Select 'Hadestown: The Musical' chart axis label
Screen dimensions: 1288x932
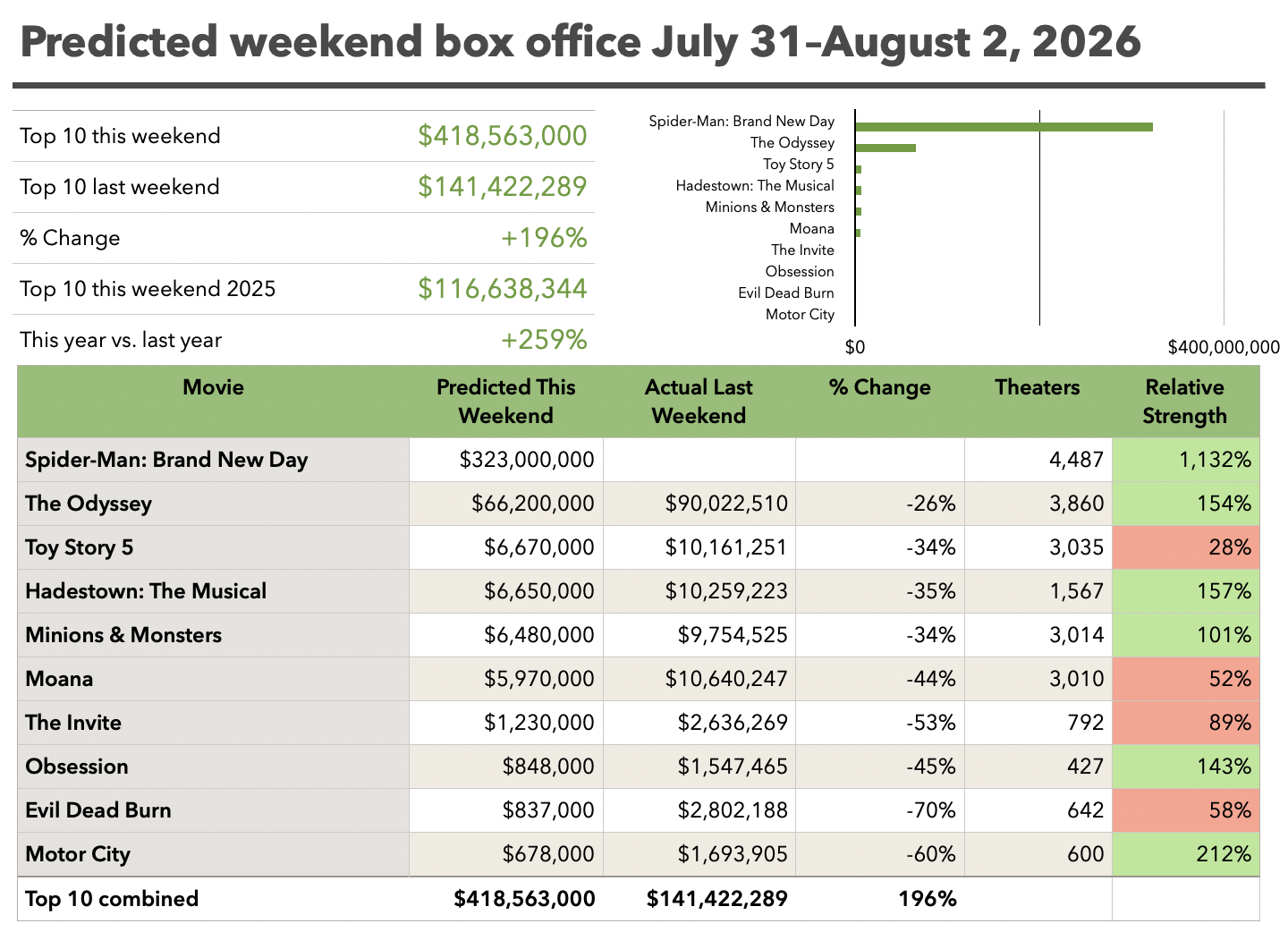(755, 185)
